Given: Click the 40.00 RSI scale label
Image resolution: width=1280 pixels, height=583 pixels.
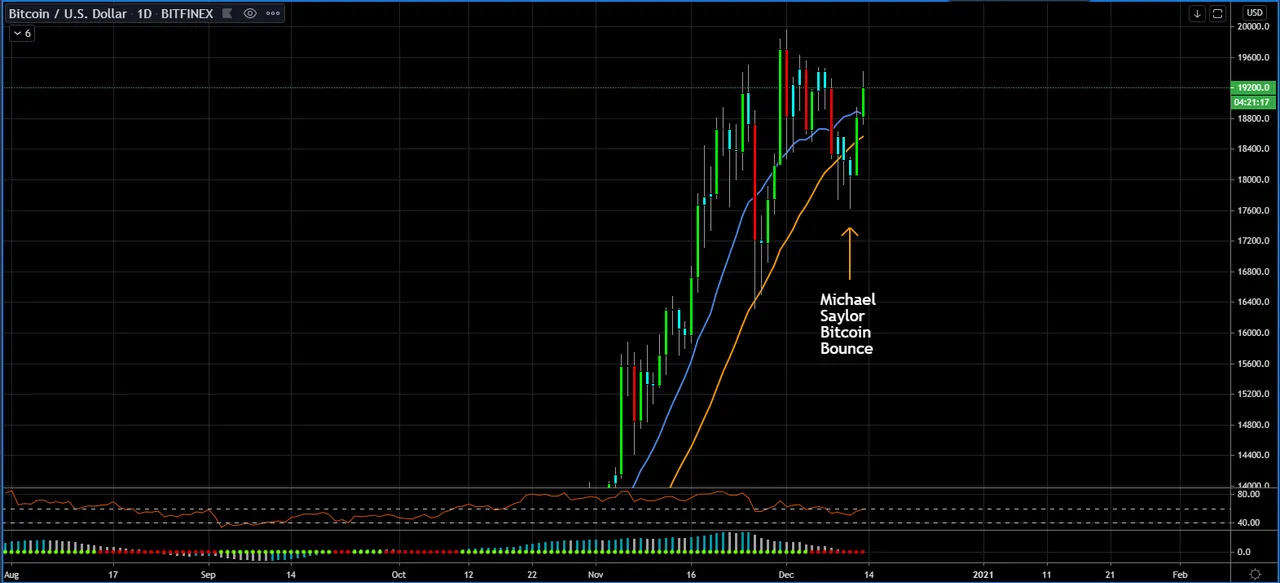Looking at the screenshot, I should pyautogui.click(x=1248, y=523).
